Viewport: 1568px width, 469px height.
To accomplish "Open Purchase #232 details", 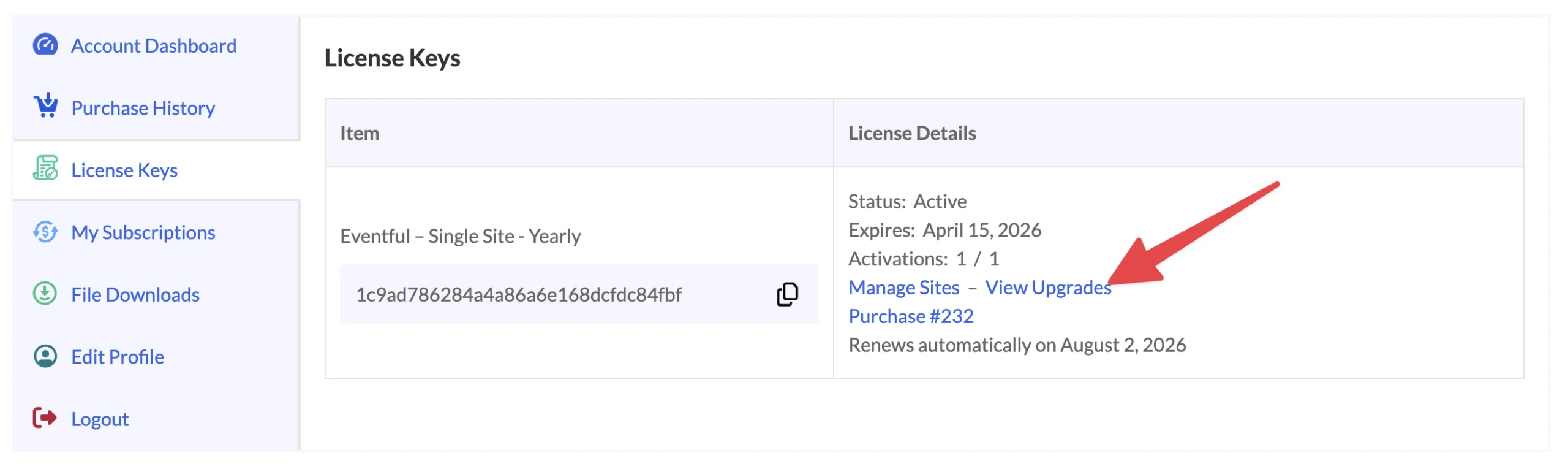I will [x=911, y=316].
